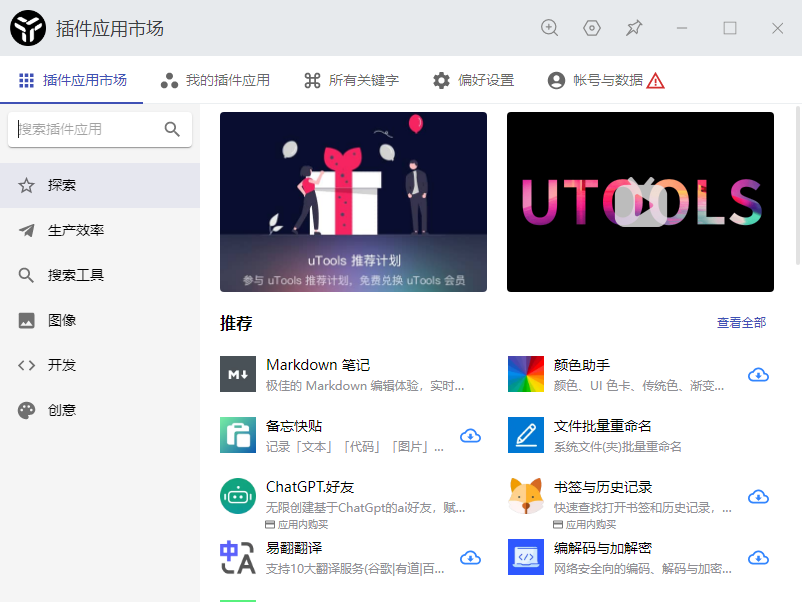The image size is (802, 602).
Task: Open the hexagon settings icon in title bar
Action: tap(592, 28)
